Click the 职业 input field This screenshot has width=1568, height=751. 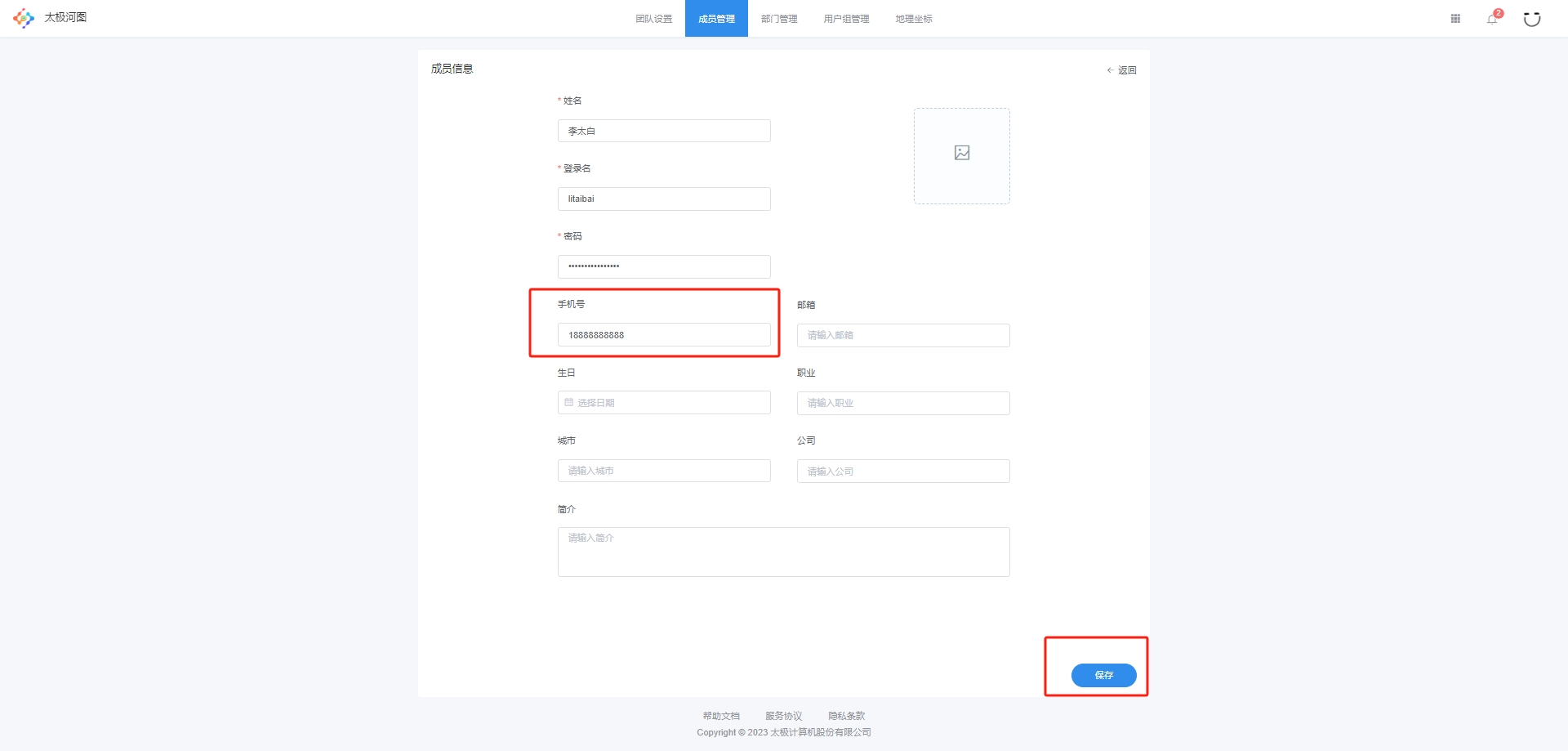(903, 403)
